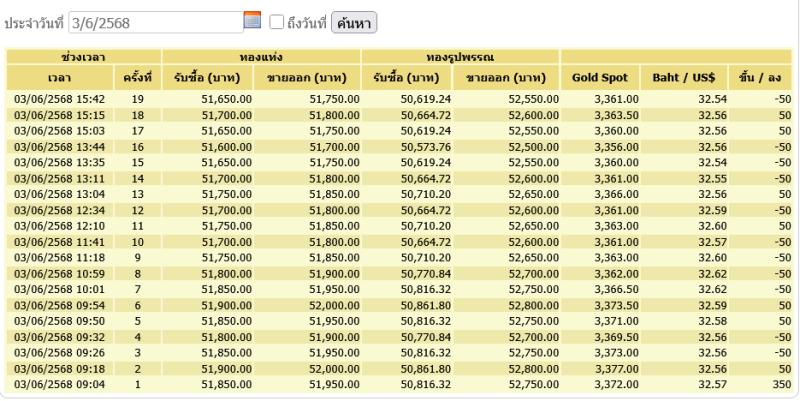Enable the ถึงวันที่ checkbox
The width and height of the screenshot is (800, 401).
click(277, 22)
